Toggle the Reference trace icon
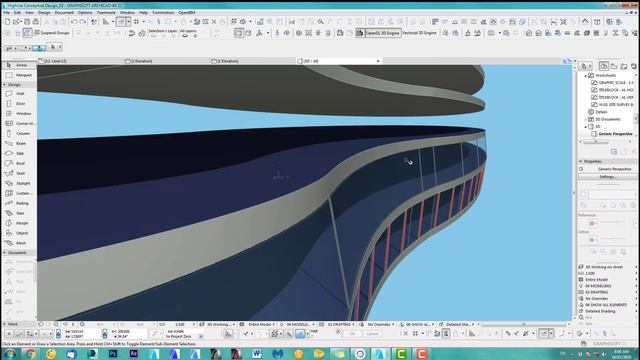The height and width of the screenshot is (360, 640). (592, 223)
